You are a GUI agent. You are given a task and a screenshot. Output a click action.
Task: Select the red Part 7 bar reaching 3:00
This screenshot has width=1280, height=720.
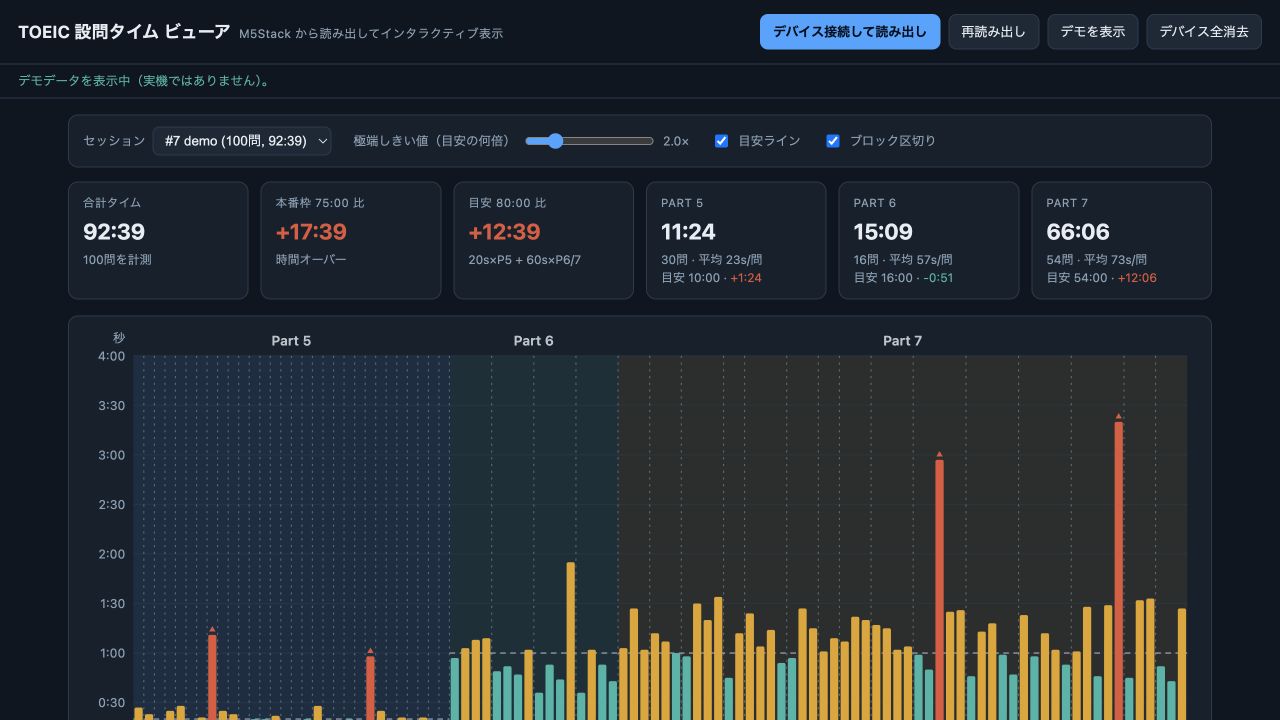(939, 589)
